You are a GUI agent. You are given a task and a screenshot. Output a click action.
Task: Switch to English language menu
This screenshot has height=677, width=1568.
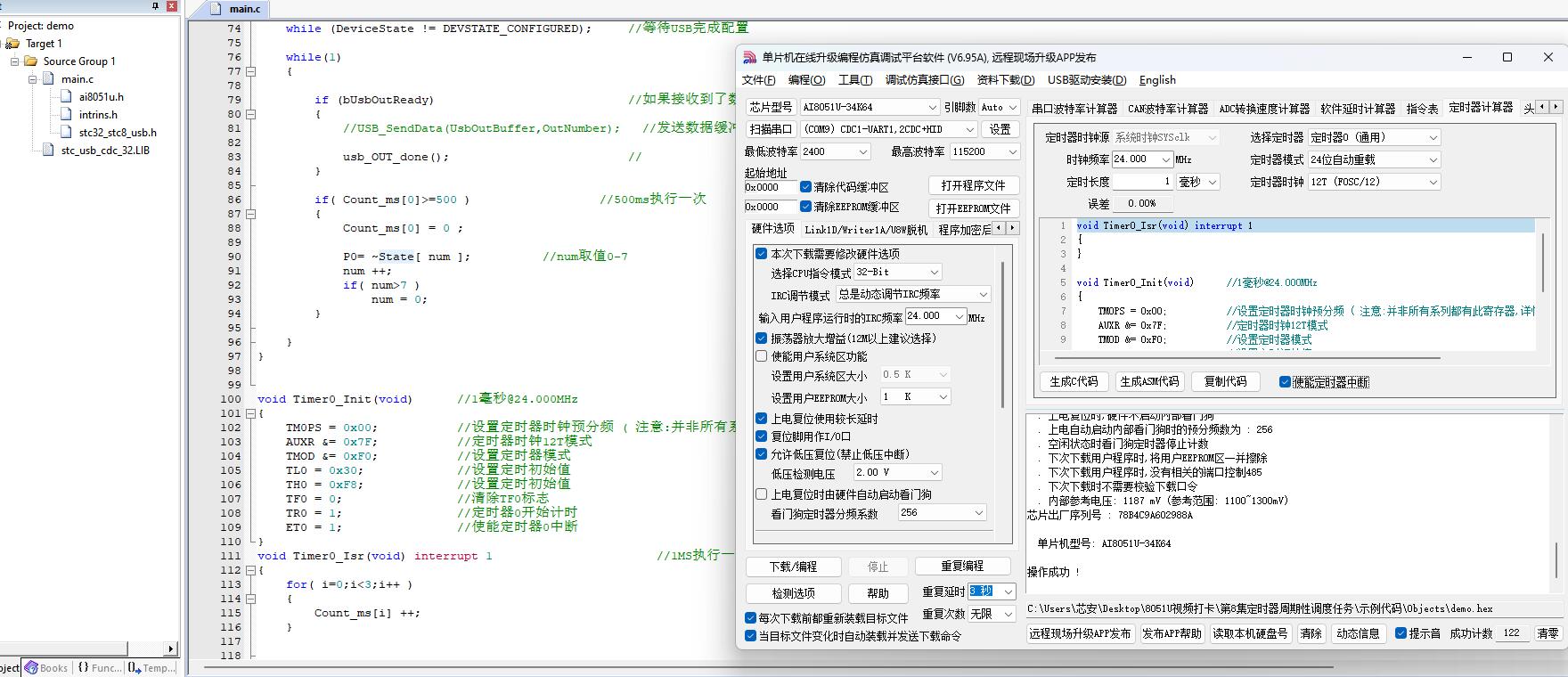coord(1157,80)
